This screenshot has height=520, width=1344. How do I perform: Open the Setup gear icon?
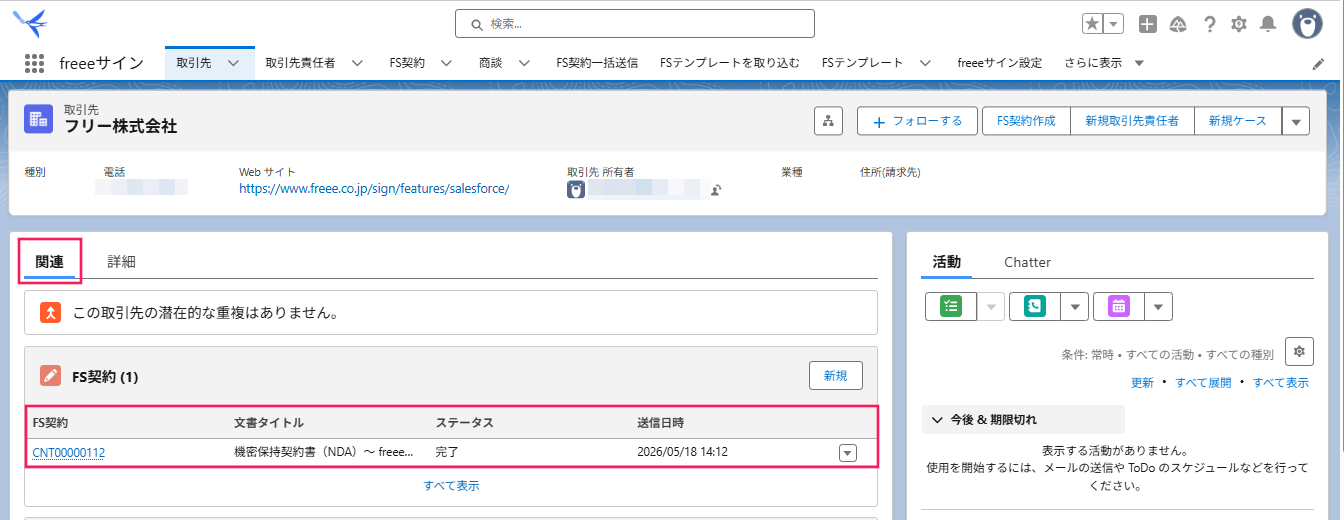click(1239, 24)
